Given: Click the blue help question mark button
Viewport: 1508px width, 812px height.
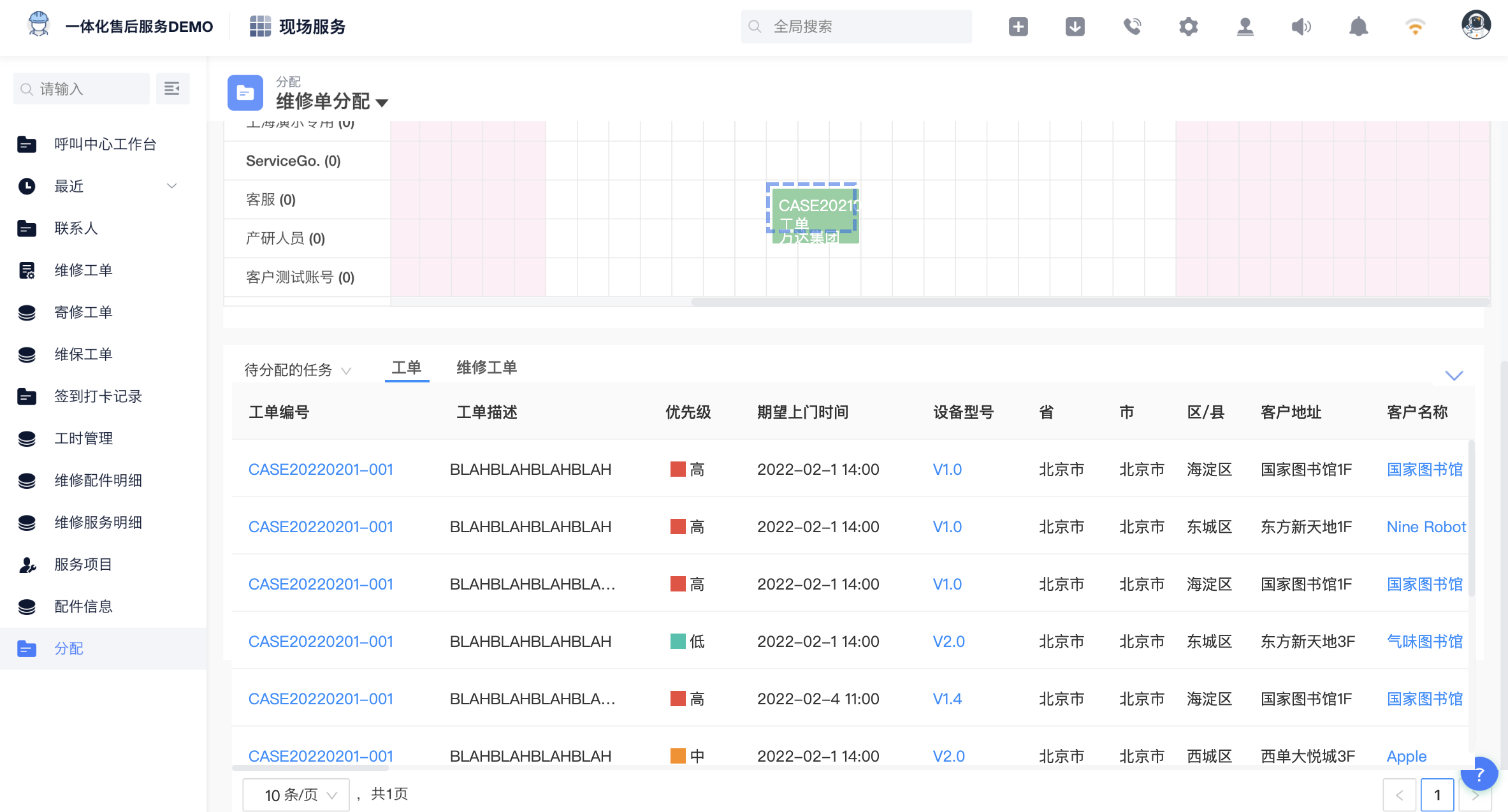Looking at the screenshot, I should click(x=1479, y=774).
